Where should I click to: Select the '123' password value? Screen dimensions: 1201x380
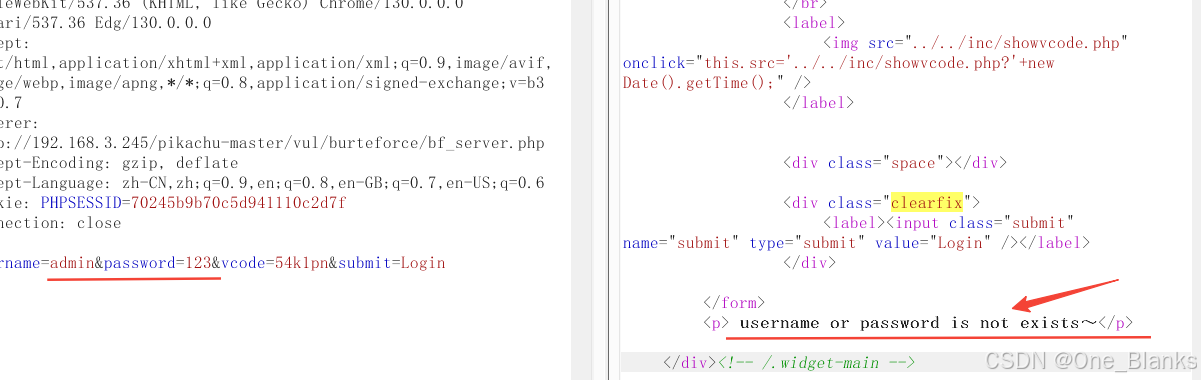coord(198,263)
